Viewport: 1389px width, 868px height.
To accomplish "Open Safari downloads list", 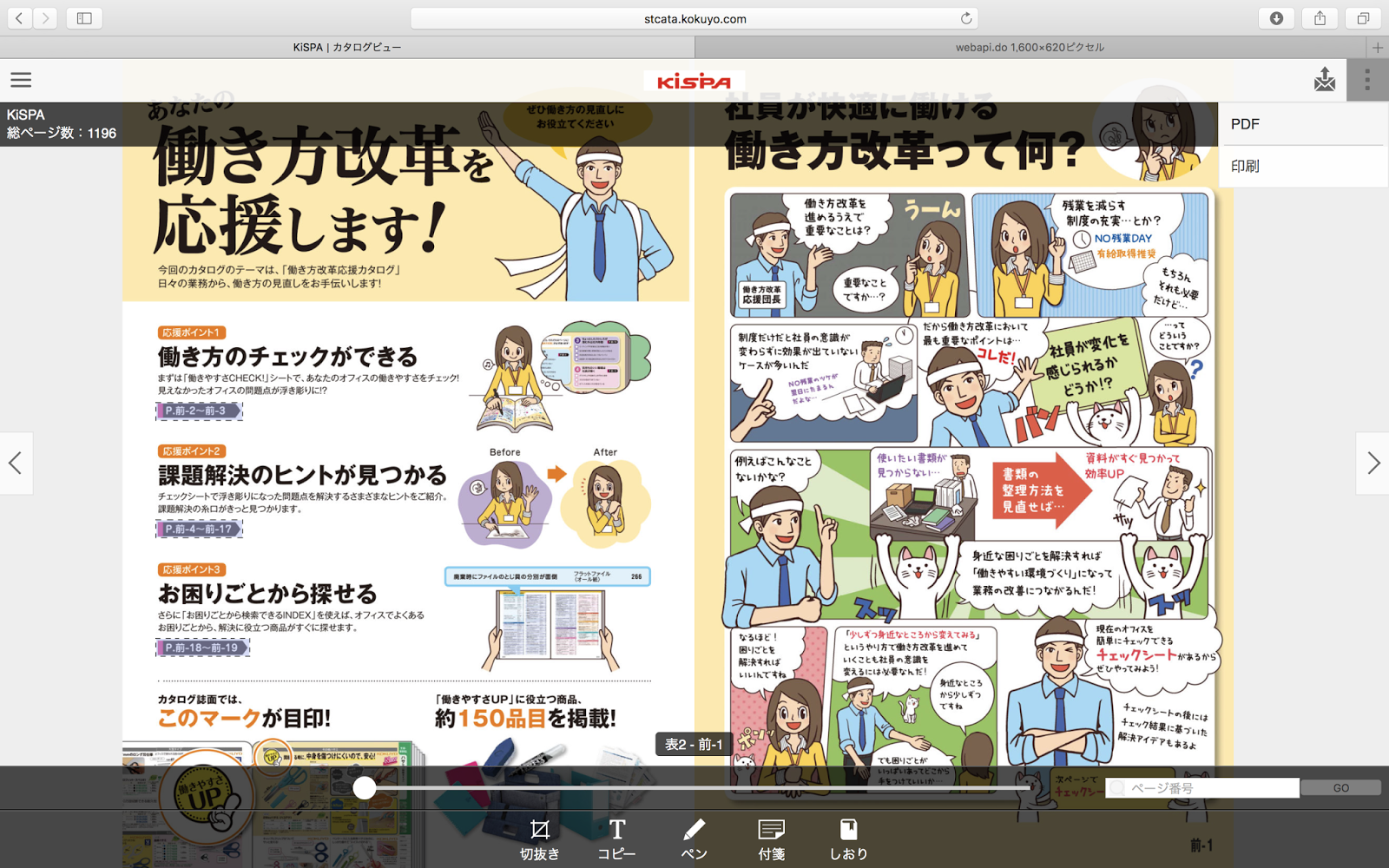I will (1276, 18).
